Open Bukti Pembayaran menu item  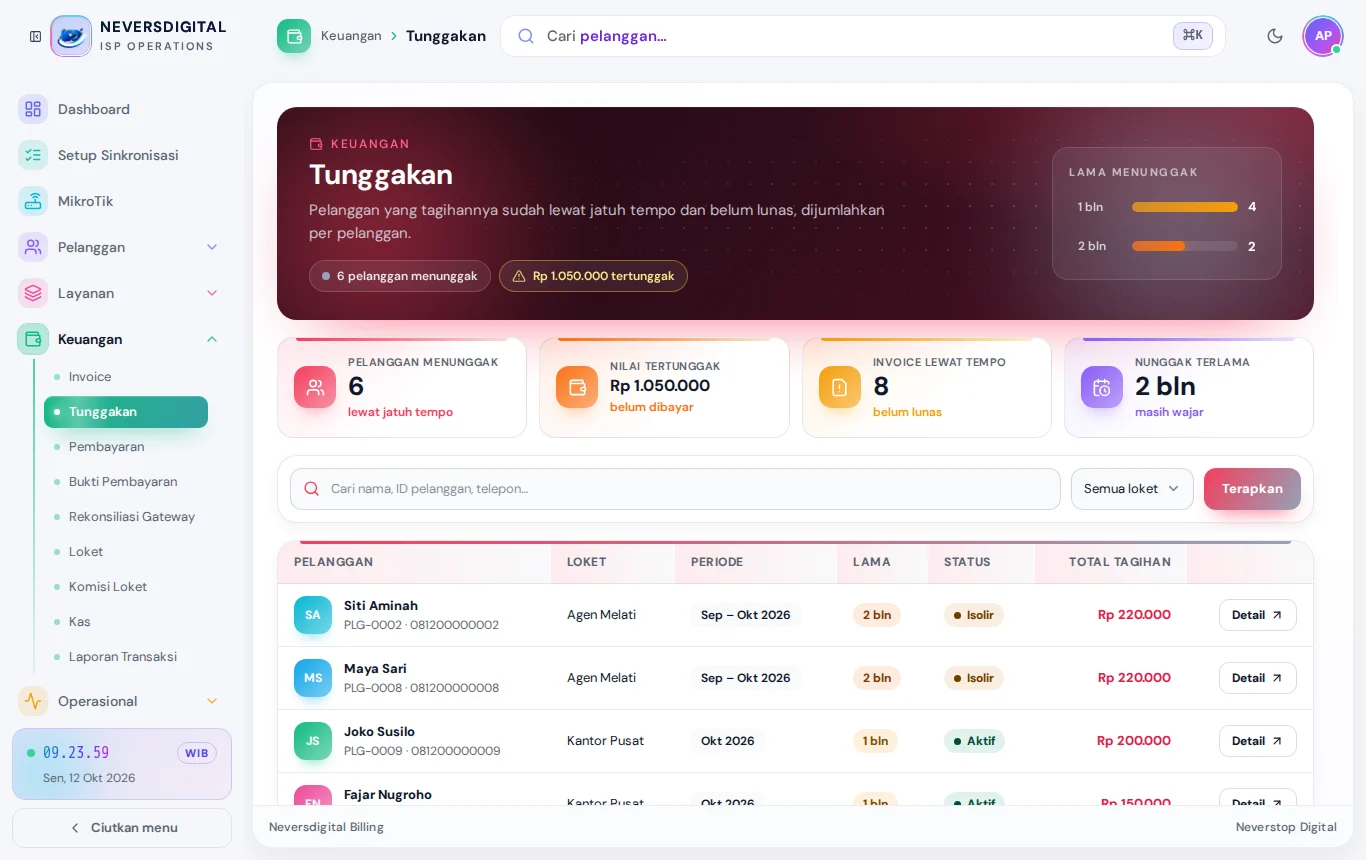[126, 482]
